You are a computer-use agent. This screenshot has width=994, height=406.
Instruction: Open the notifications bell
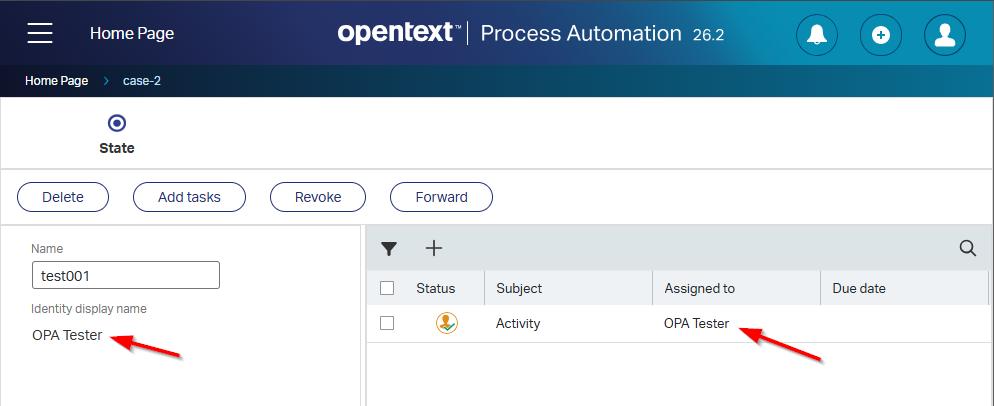coord(816,35)
